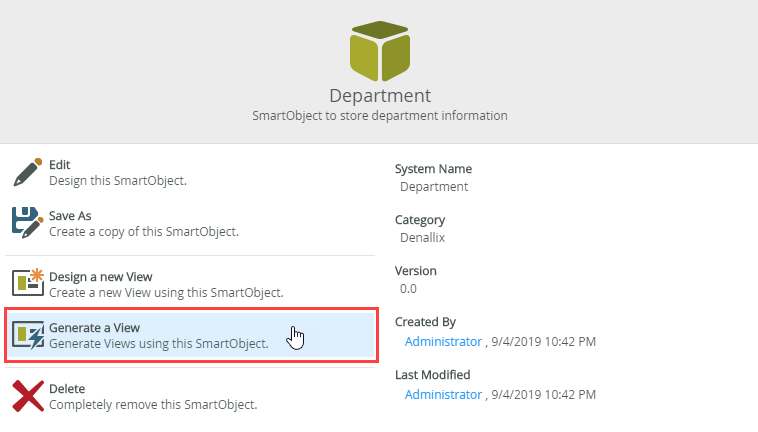Click the System Name value Department

434,186
